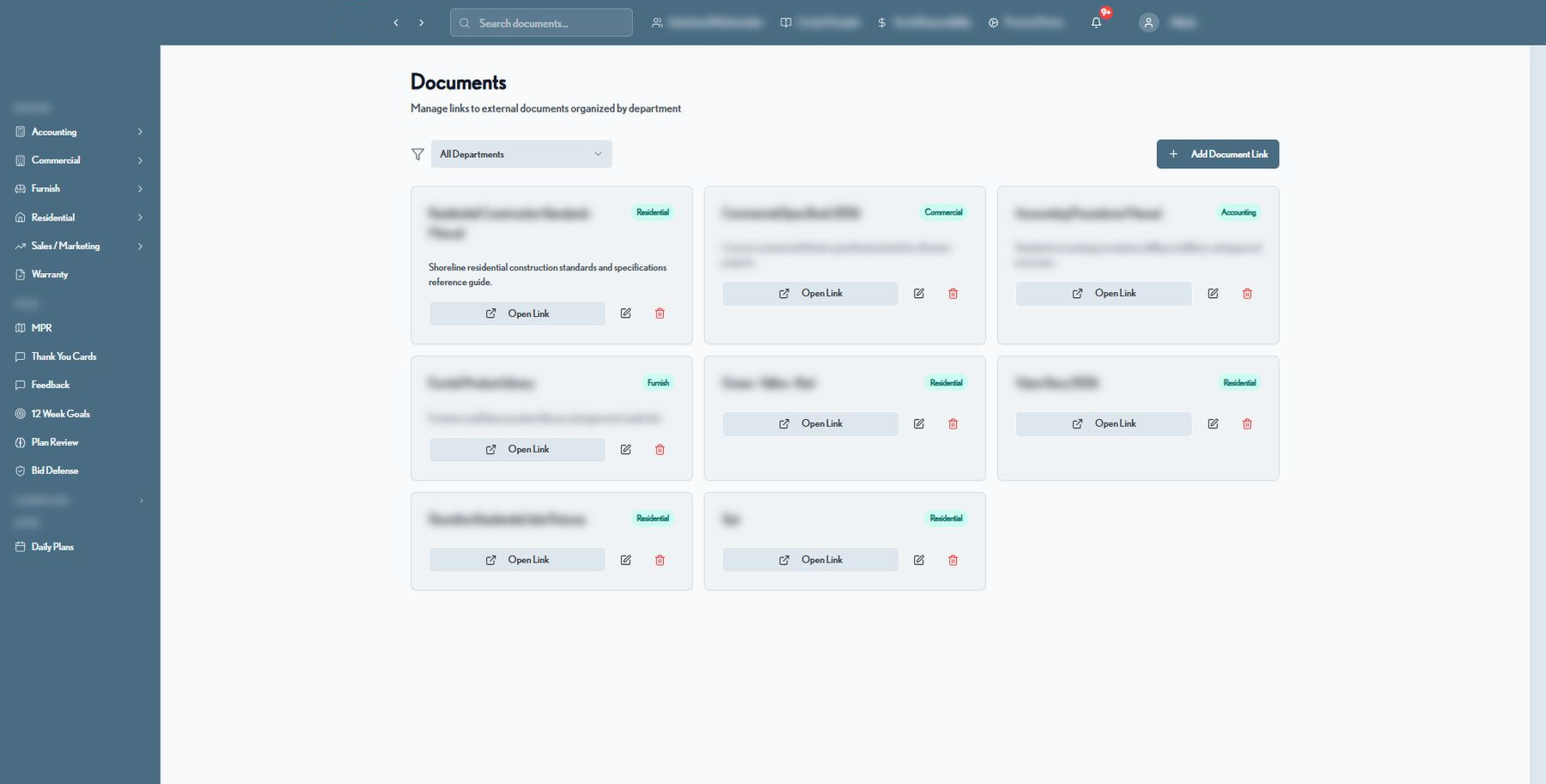The image size is (1546, 784).
Task: Click the Documents page heading
Action: [459, 82]
